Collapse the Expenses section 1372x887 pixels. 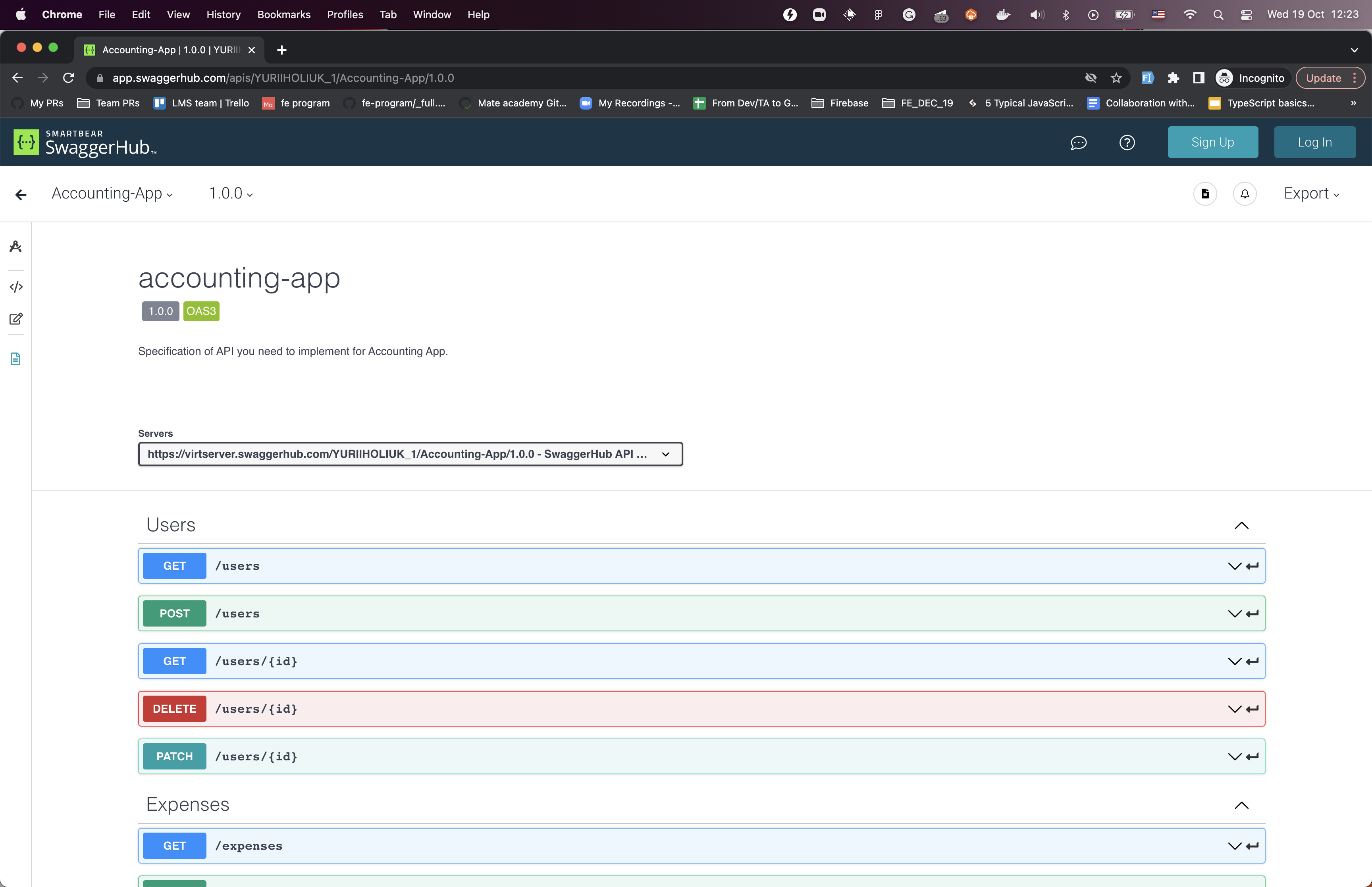[1241, 805]
